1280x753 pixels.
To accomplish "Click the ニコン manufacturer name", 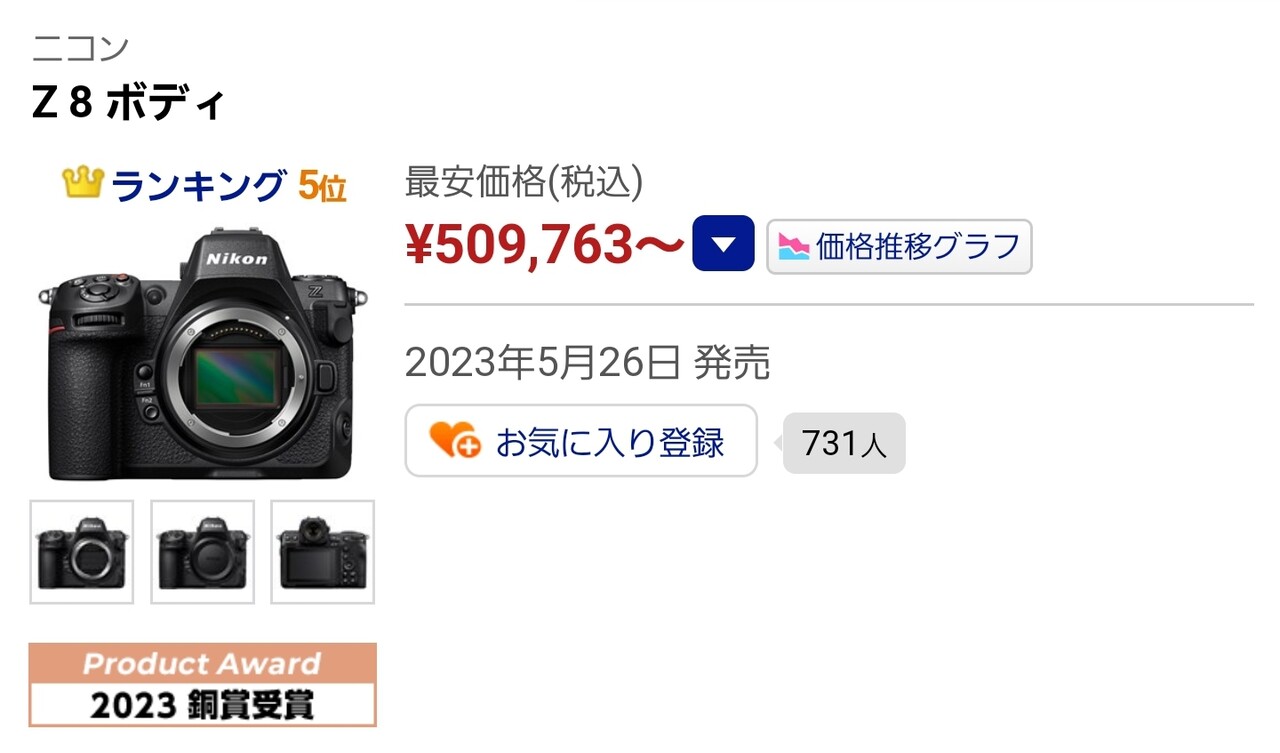I will point(81,47).
